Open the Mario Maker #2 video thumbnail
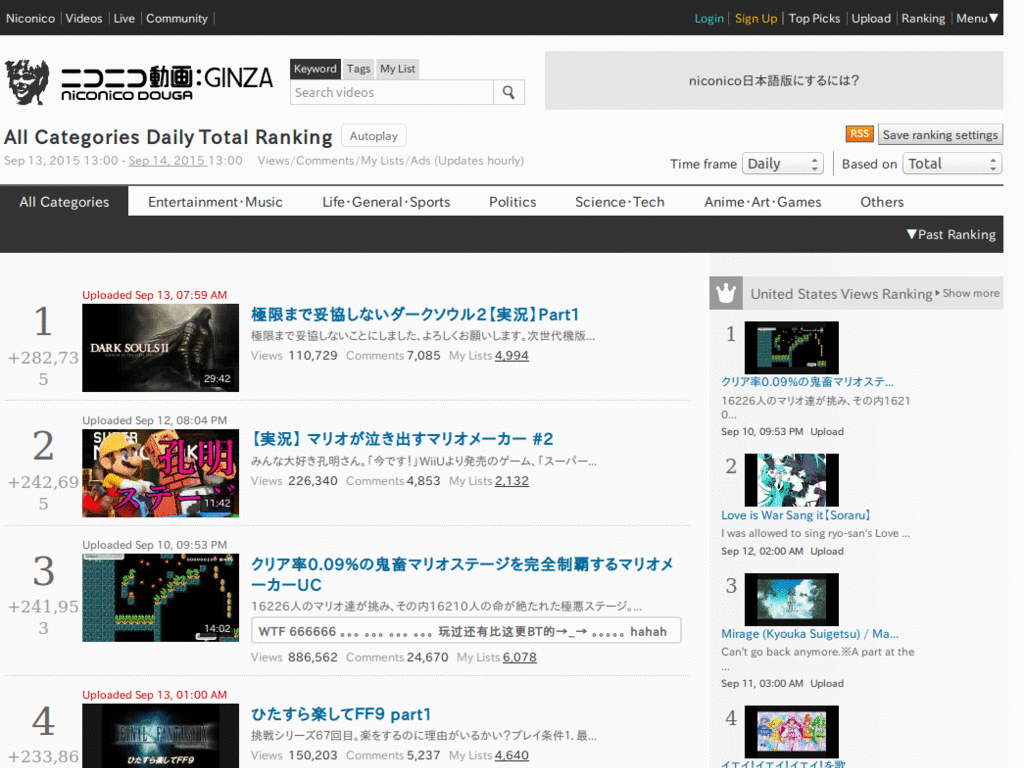Image resolution: width=1024 pixels, height=768 pixels. point(160,472)
